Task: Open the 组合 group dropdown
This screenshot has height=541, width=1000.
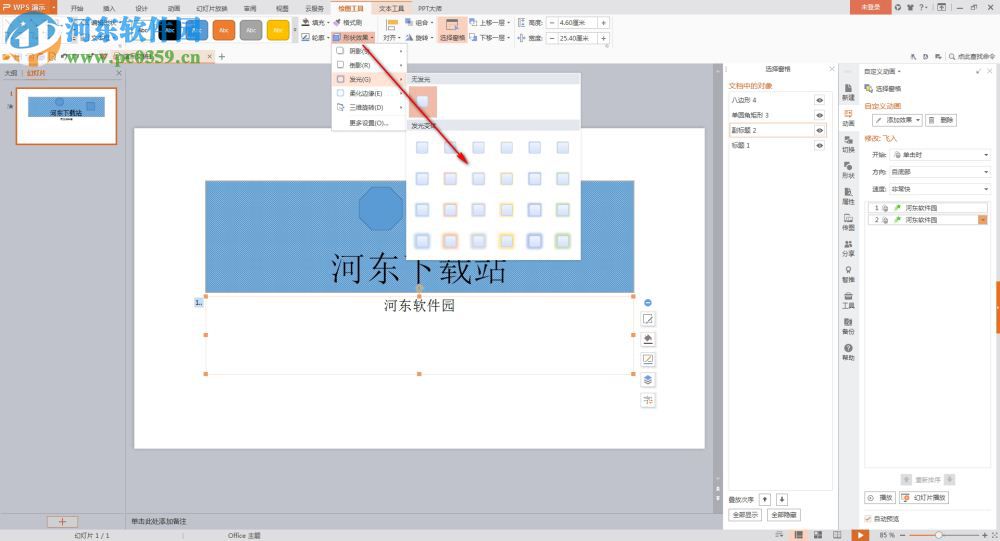Action: tap(419, 22)
